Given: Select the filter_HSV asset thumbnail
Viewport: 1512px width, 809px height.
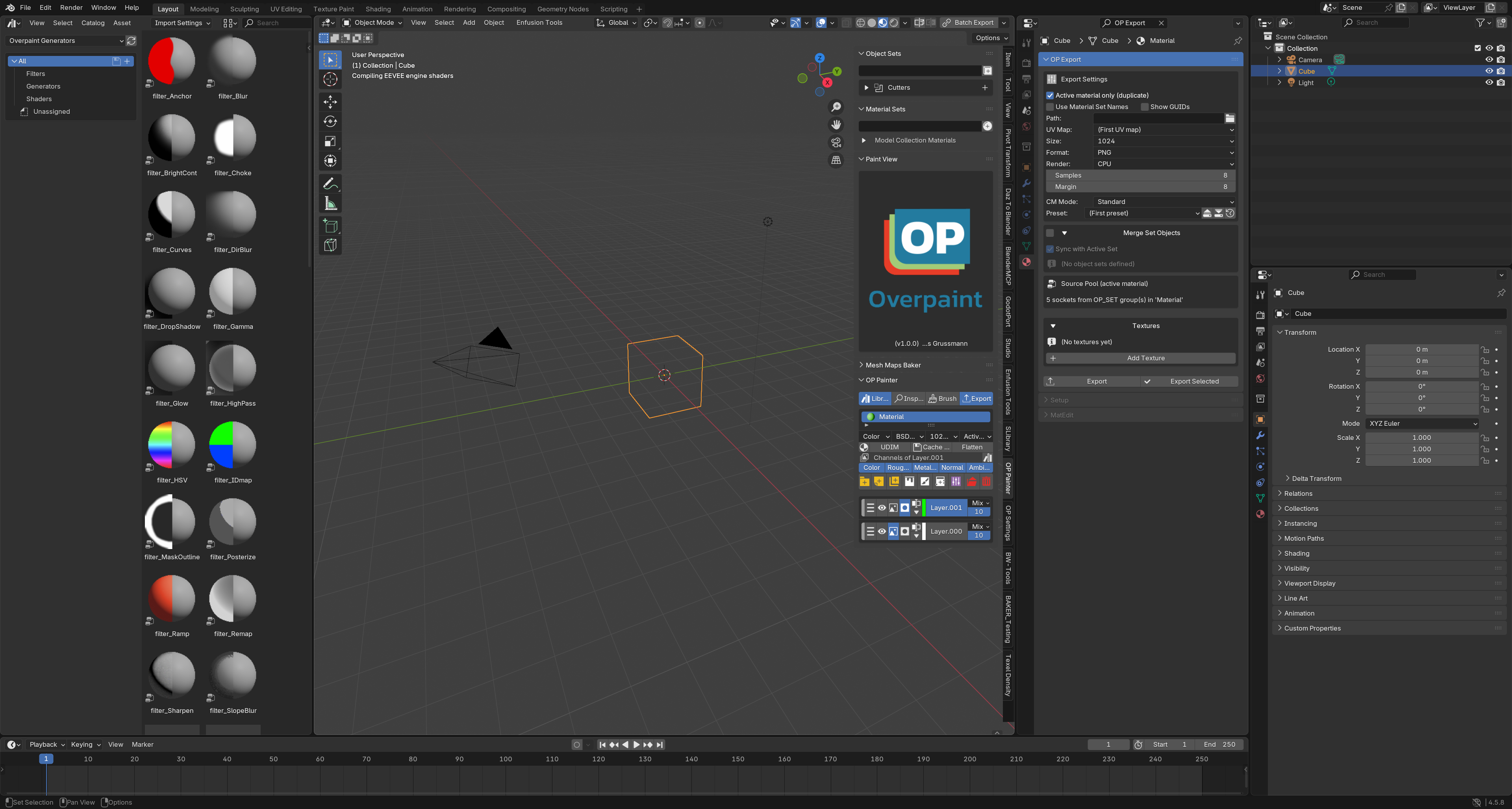Looking at the screenshot, I should 172,446.
